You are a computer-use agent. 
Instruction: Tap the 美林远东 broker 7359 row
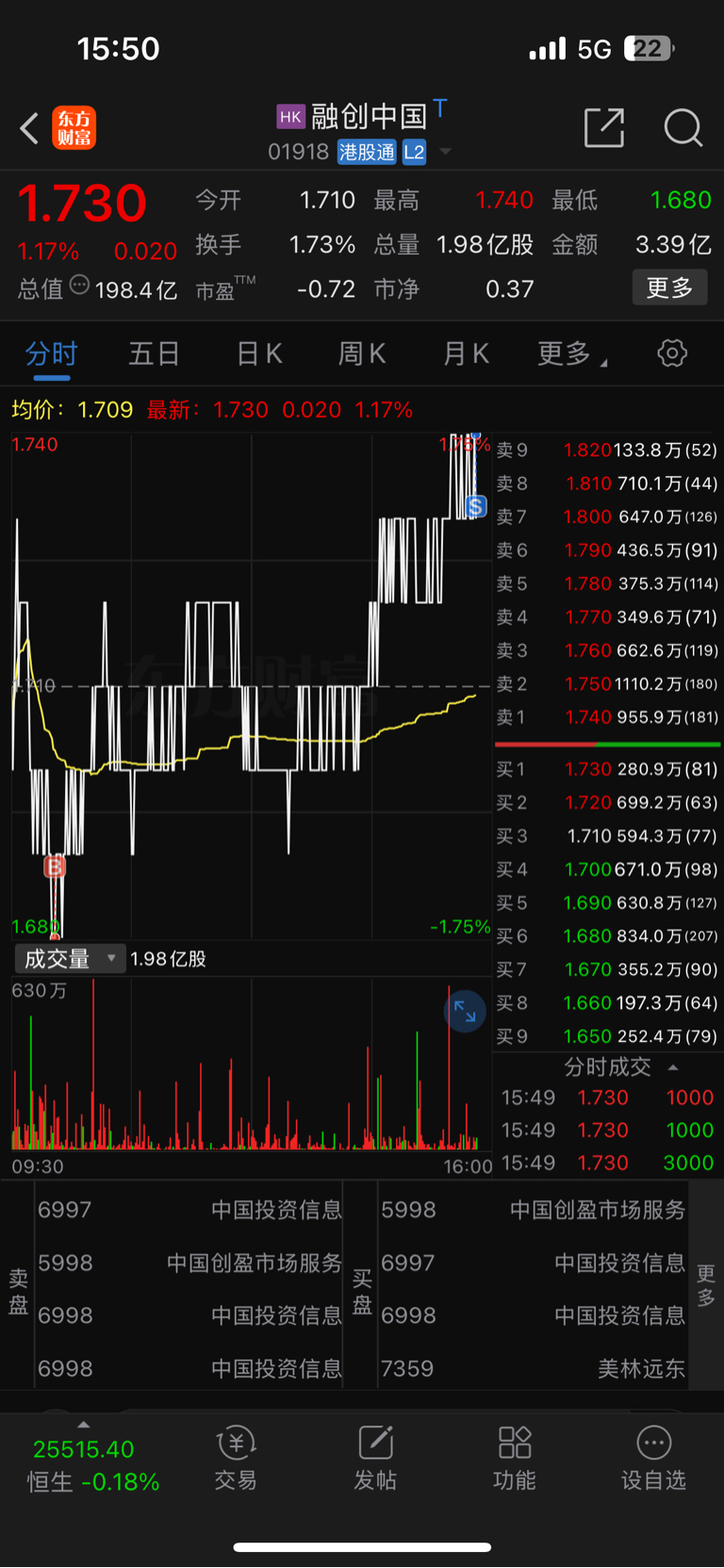pos(533,1368)
